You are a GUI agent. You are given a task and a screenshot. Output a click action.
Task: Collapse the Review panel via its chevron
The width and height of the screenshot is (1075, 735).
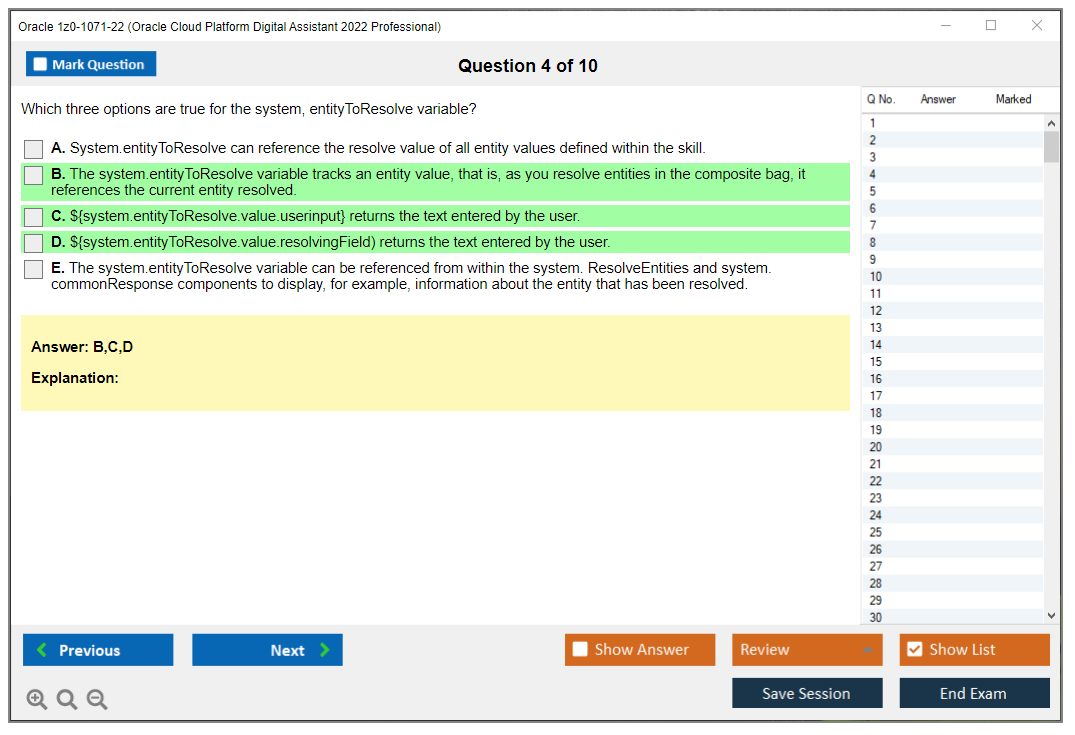[869, 649]
